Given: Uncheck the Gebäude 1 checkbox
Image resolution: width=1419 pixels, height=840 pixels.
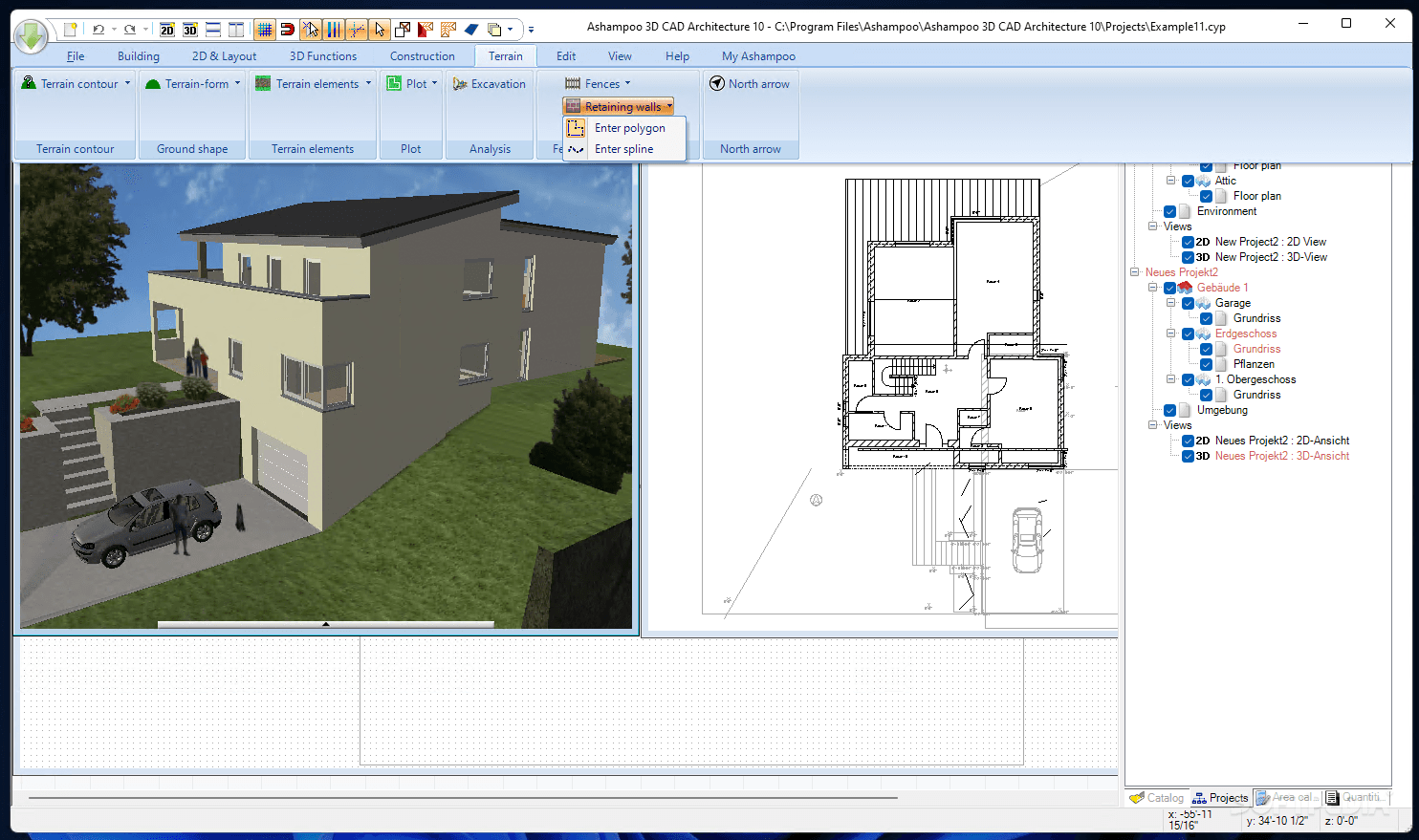Looking at the screenshot, I should pos(1169,288).
